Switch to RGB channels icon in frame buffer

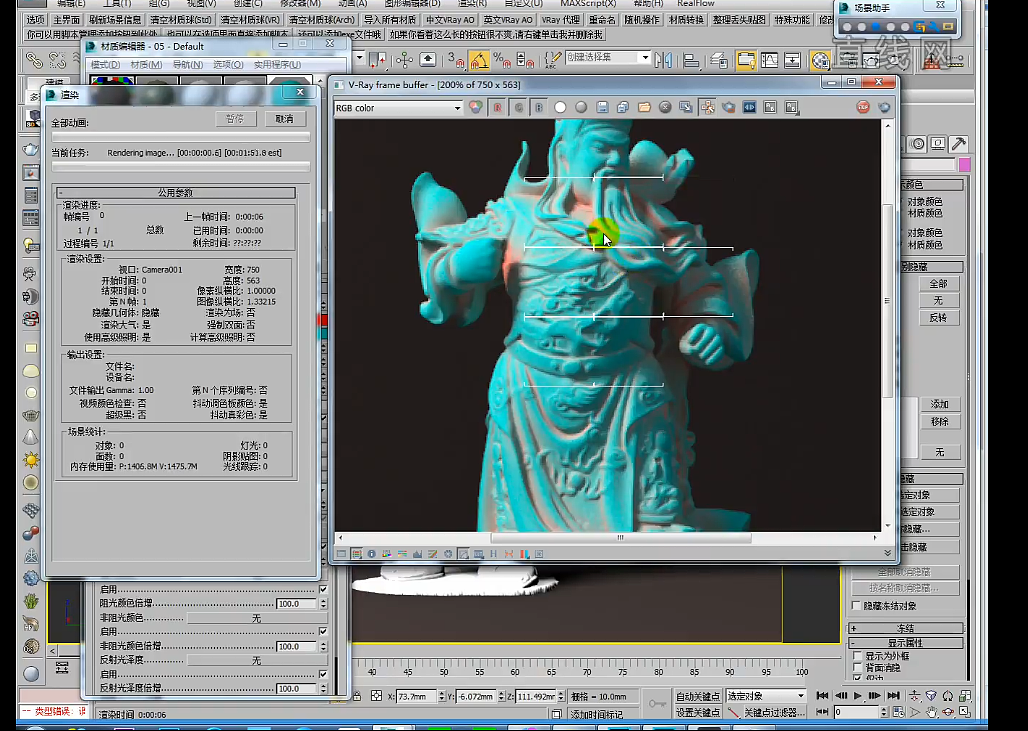coord(476,108)
